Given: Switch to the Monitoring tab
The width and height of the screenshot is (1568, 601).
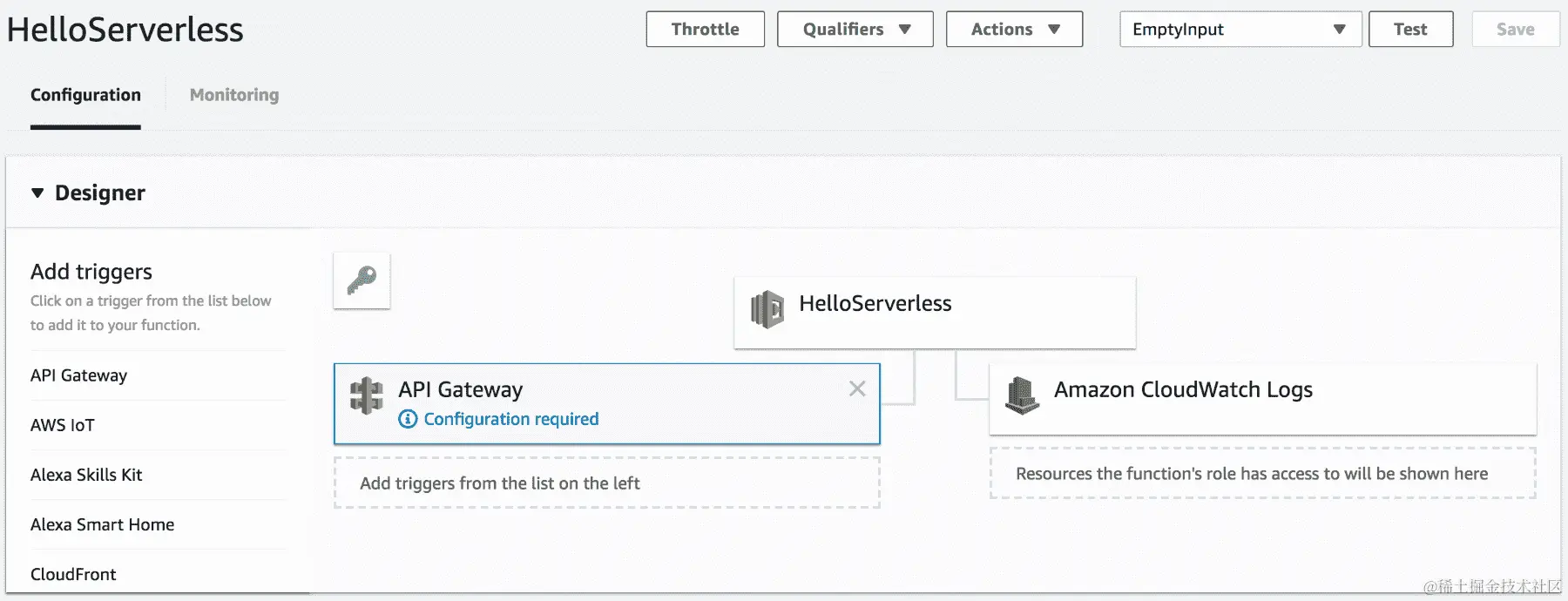Looking at the screenshot, I should tap(234, 95).
